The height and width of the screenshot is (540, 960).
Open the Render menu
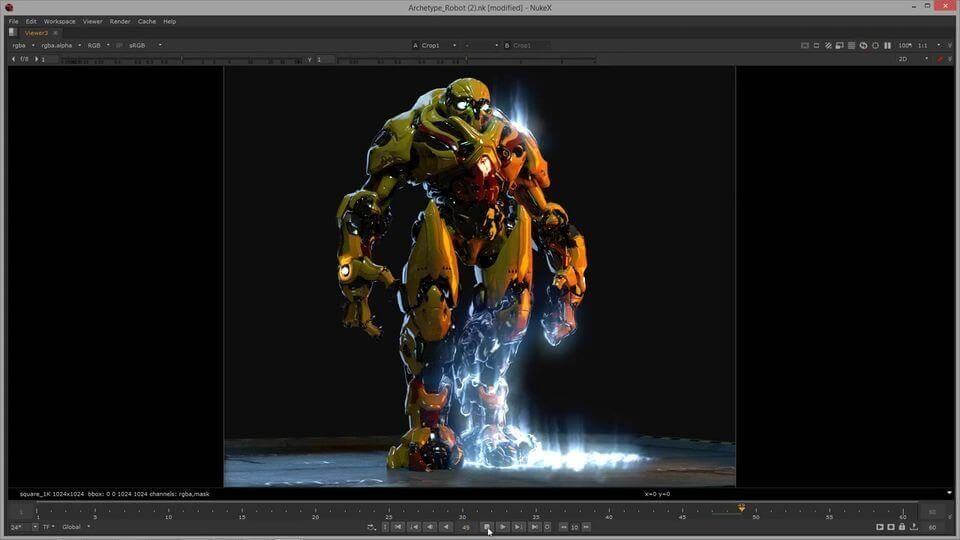[x=120, y=21]
